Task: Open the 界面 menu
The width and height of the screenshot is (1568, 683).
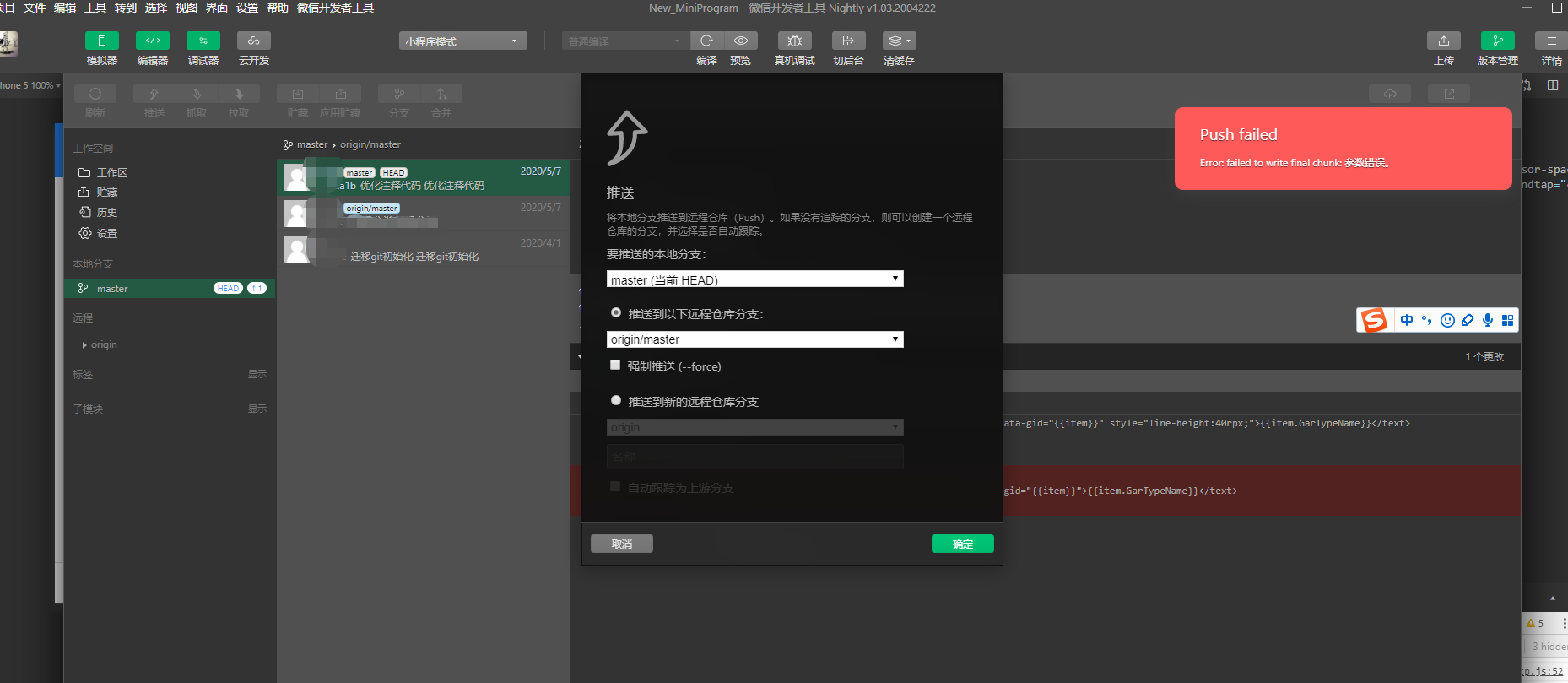Action: click(217, 8)
